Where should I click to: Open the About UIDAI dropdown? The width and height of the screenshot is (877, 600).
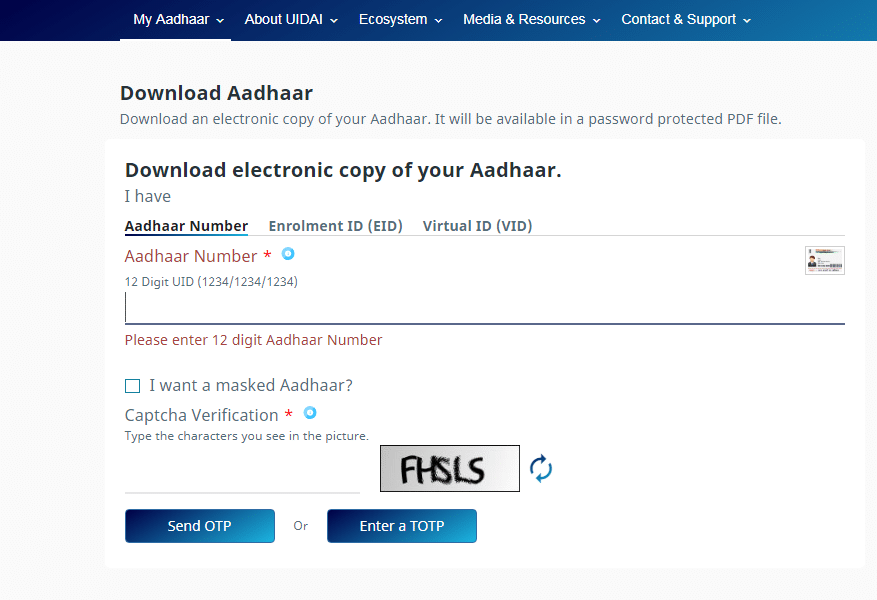291,20
